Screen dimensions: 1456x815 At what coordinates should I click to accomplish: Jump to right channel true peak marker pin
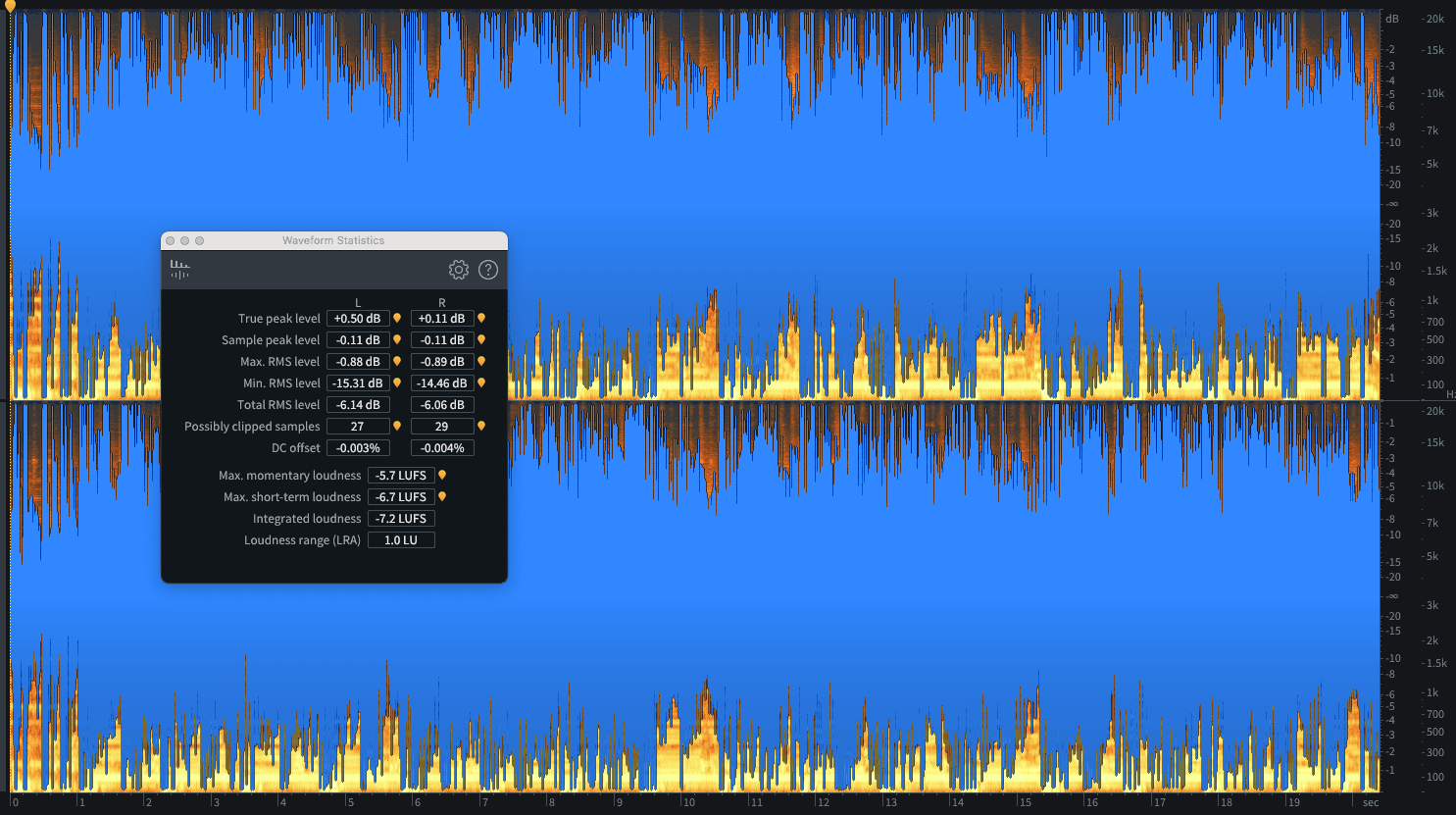pos(481,318)
